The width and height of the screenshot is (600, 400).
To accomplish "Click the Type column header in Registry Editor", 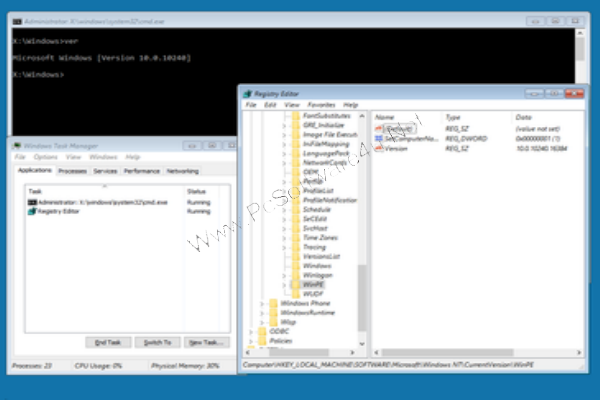I will (x=477, y=118).
